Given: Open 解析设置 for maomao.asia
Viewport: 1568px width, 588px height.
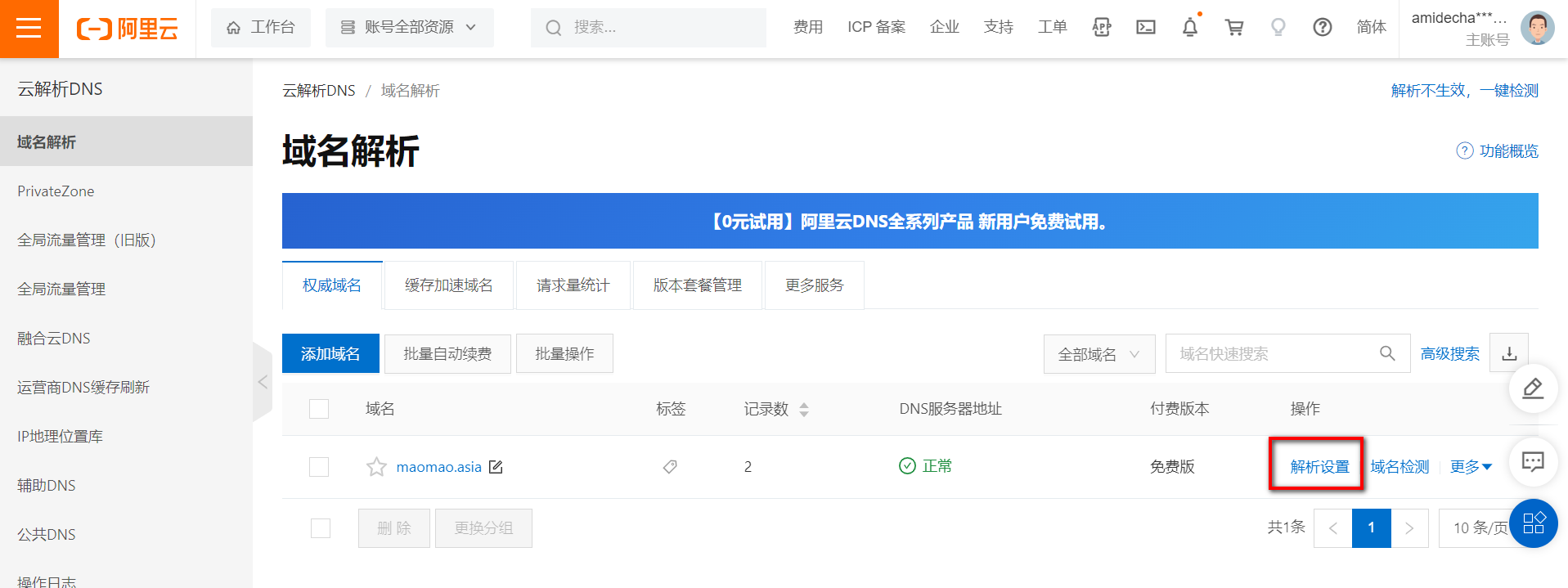Looking at the screenshot, I should pyautogui.click(x=1319, y=467).
